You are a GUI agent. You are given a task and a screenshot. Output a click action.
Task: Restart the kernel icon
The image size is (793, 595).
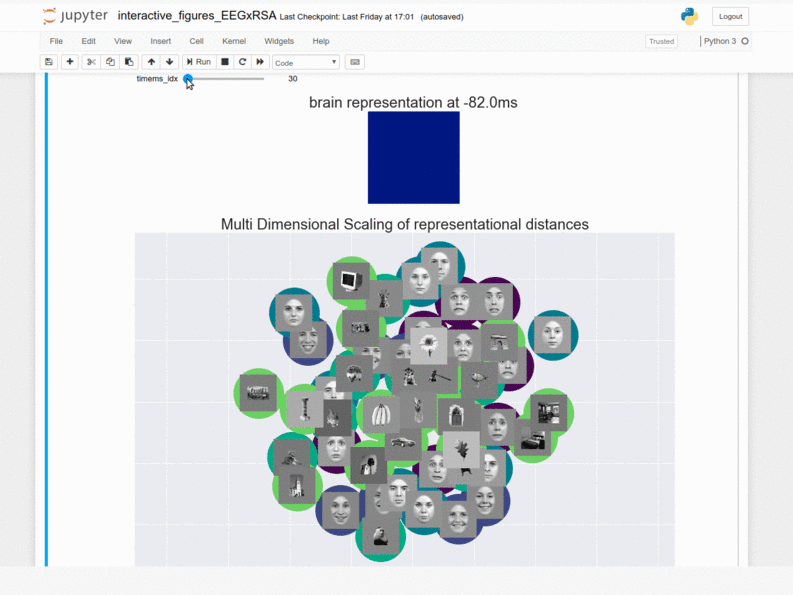[242, 62]
